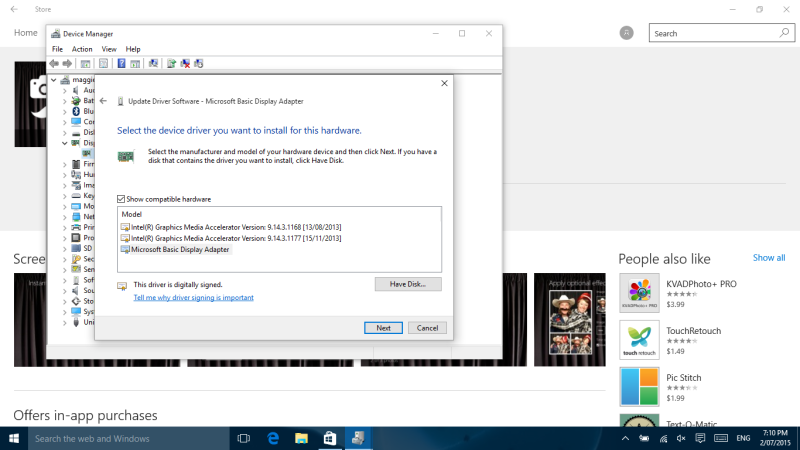Select Microsoft Basic Display Adapter in model list
This screenshot has height=450, width=800.
click(x=176, y=249)
